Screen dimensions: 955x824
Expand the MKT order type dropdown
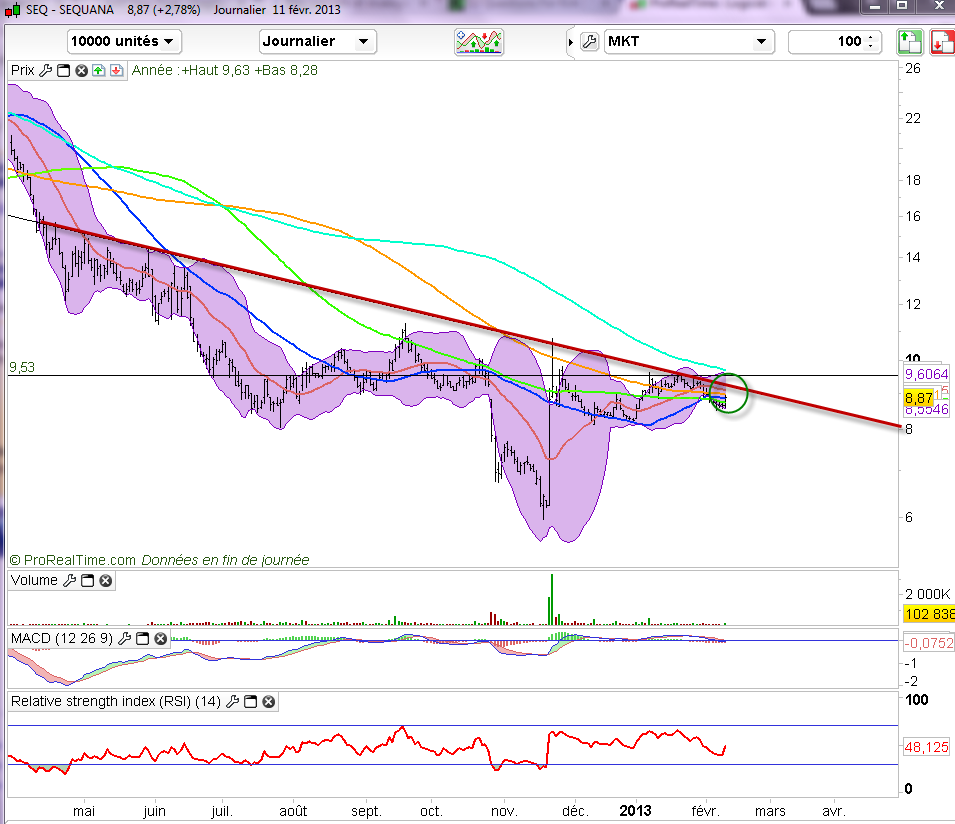689,41
